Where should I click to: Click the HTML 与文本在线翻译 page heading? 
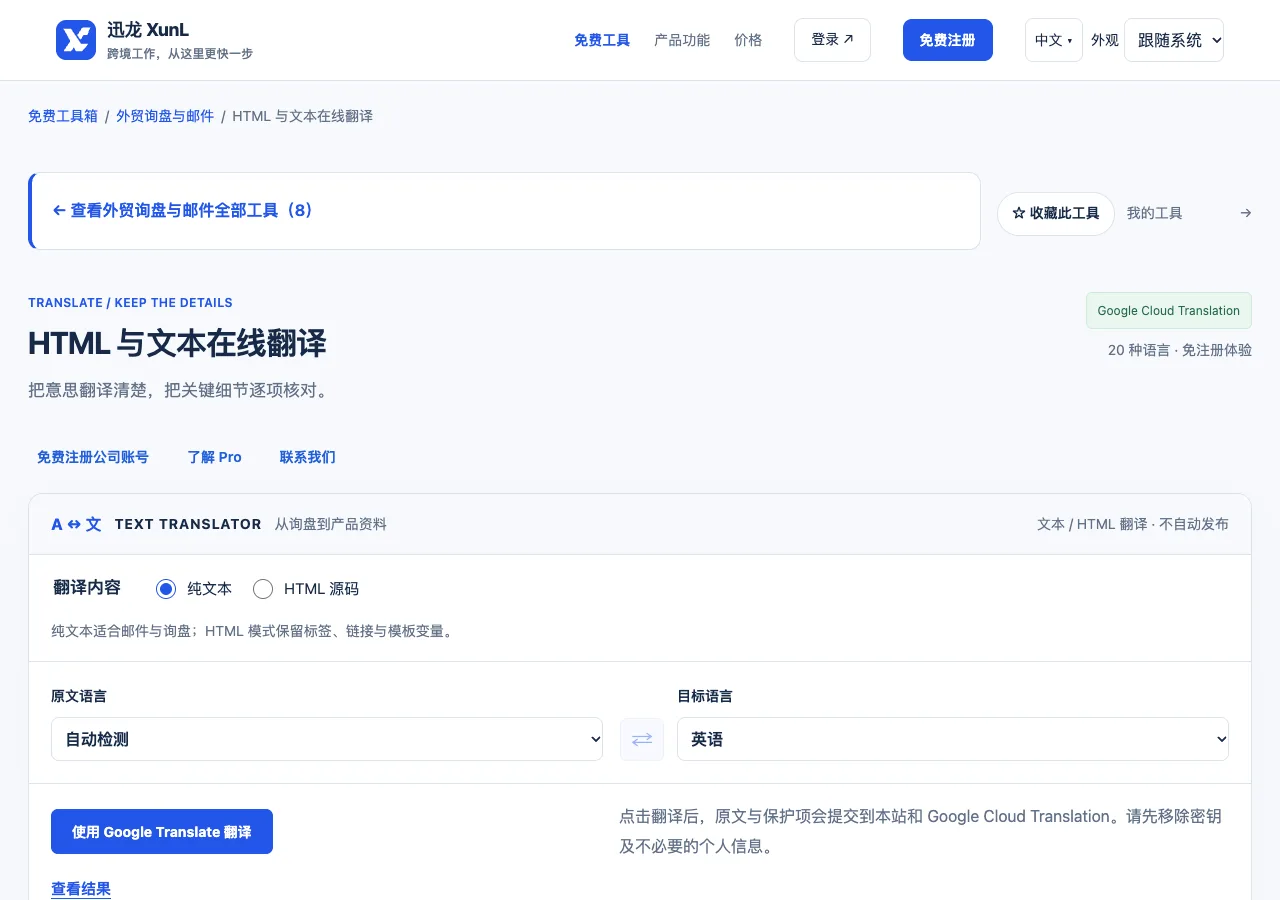pyautogui.click(x=177, y=343)
